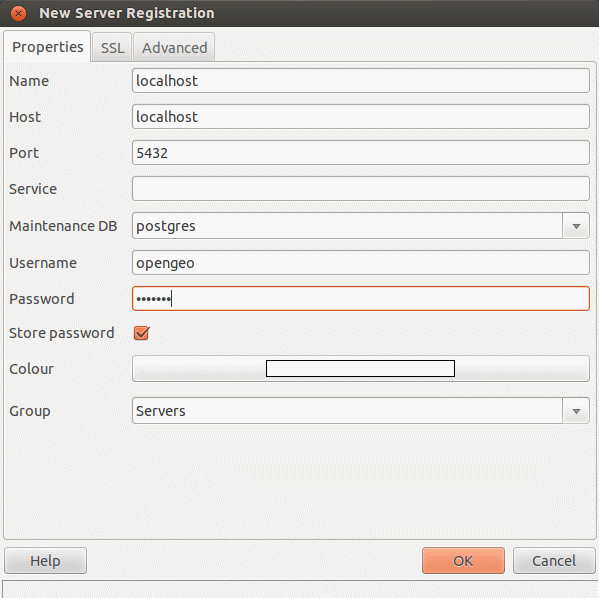
Task: Focus the Port field showing 5432
Action: click(361, 153)
